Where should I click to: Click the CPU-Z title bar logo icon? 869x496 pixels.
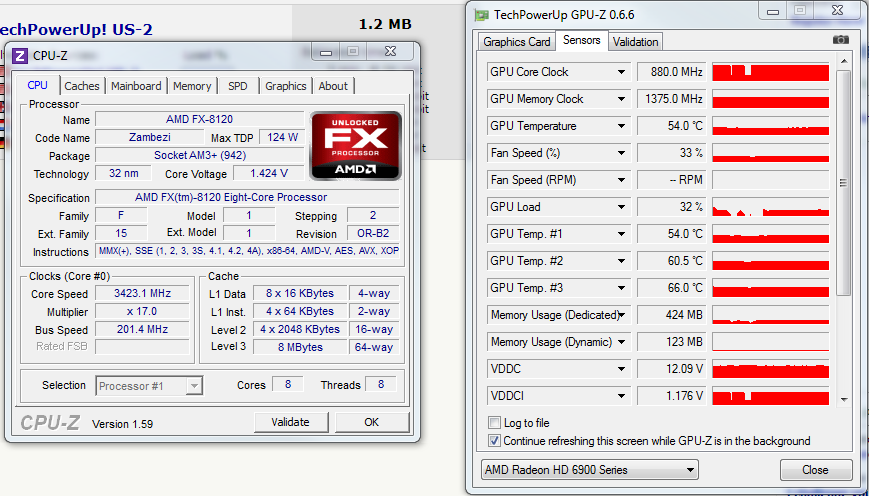pos(20,55)
